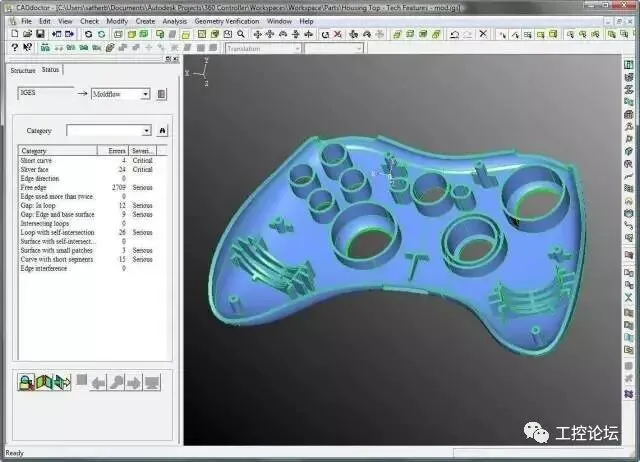Viewport: 640px width, 462px height.
Task: Click the stop square icon at panel bottom
Action: [x=82, y=380]
